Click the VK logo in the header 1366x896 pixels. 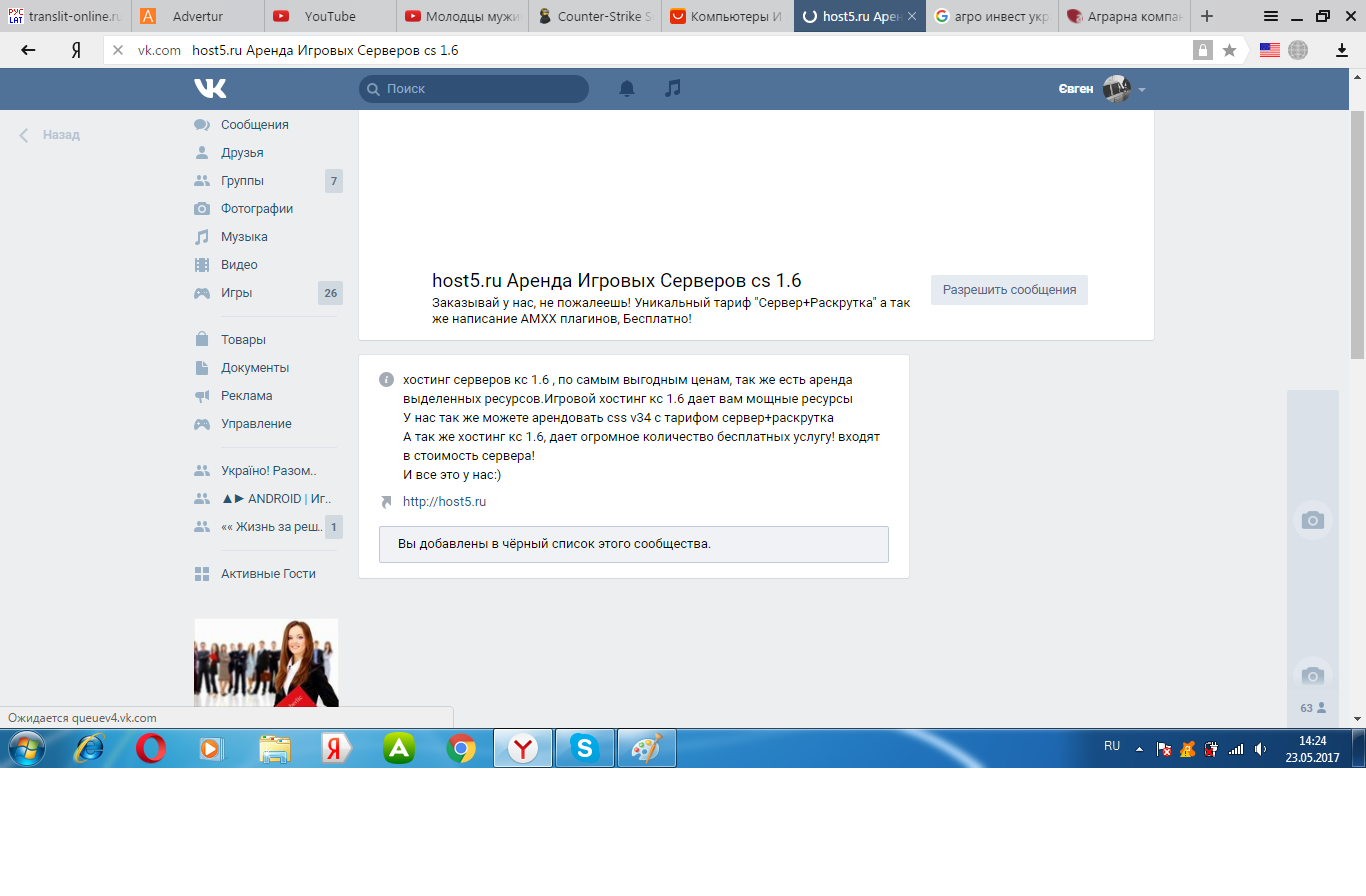pos(210,89)
